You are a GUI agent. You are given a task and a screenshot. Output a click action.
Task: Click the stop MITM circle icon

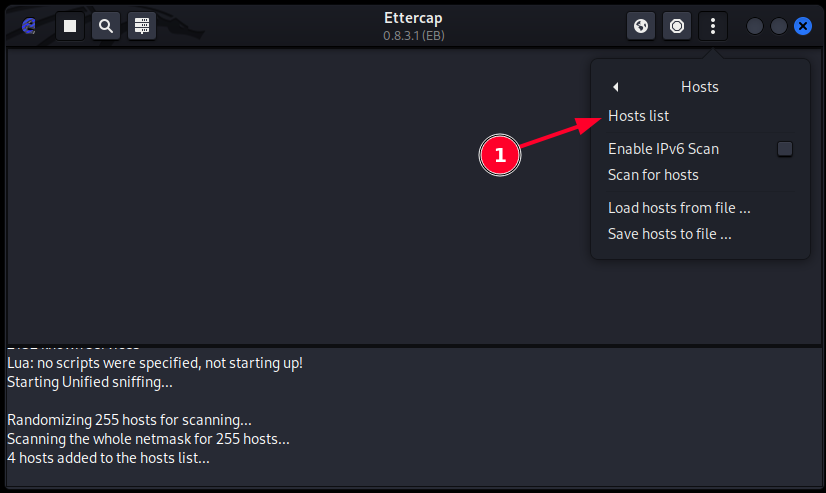click(677, 26)
